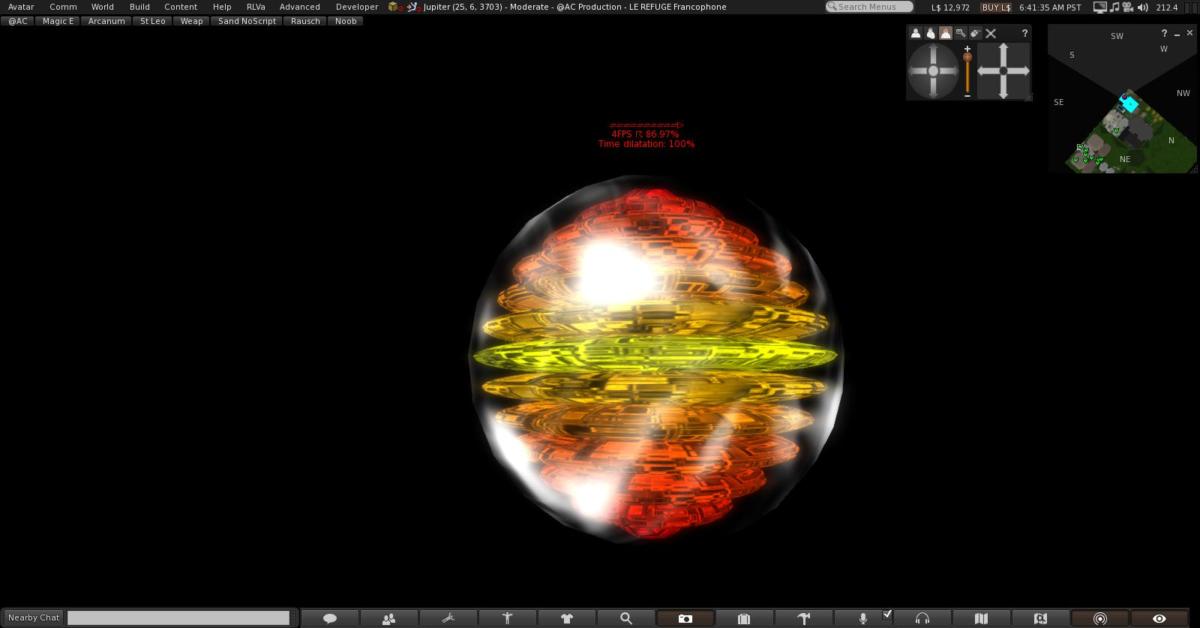Click the zoom out minus button
The image size is (1200, 628).
[967, 95]
